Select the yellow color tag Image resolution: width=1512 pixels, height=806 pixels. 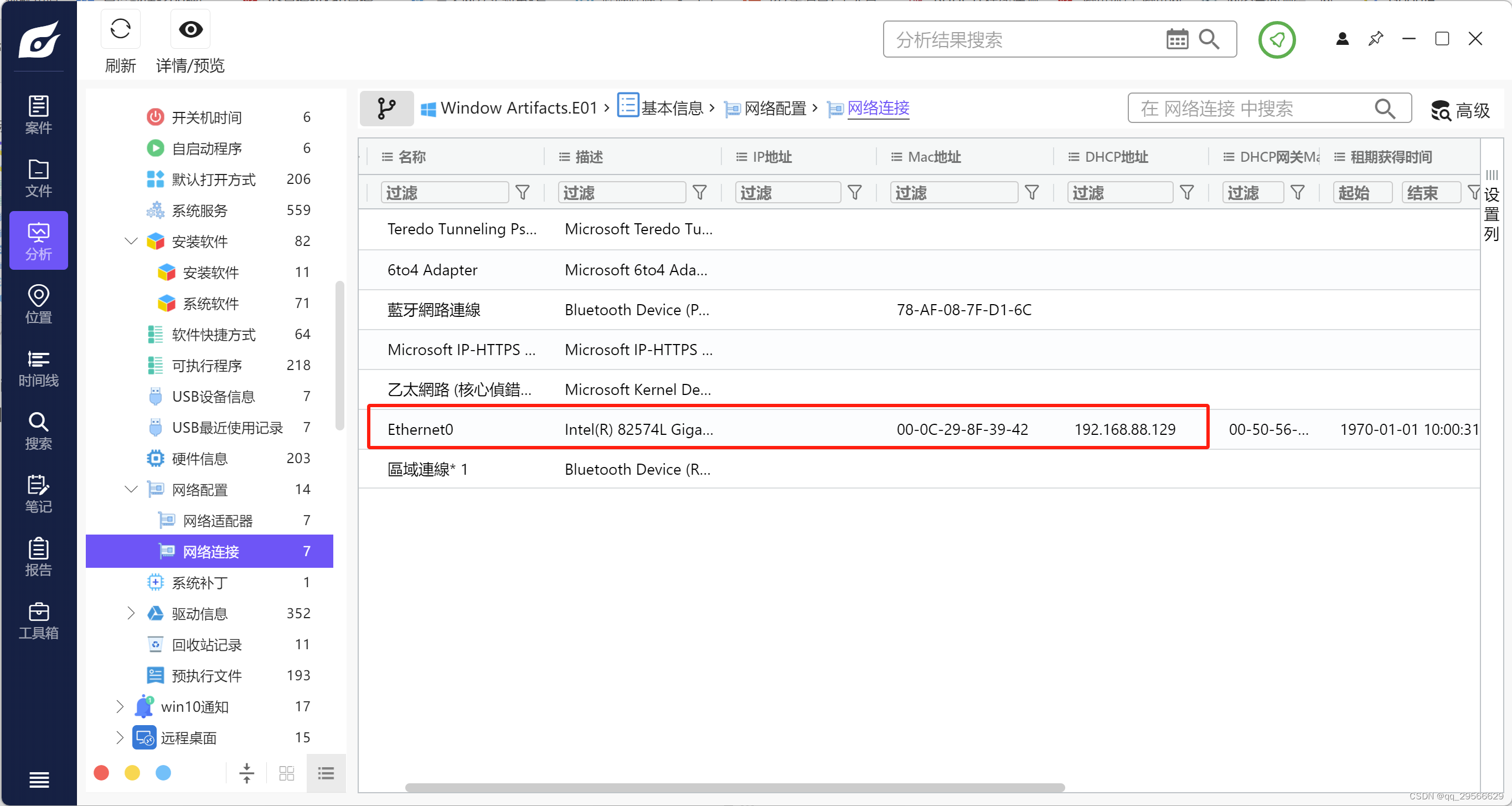click(x=133, y=773)
